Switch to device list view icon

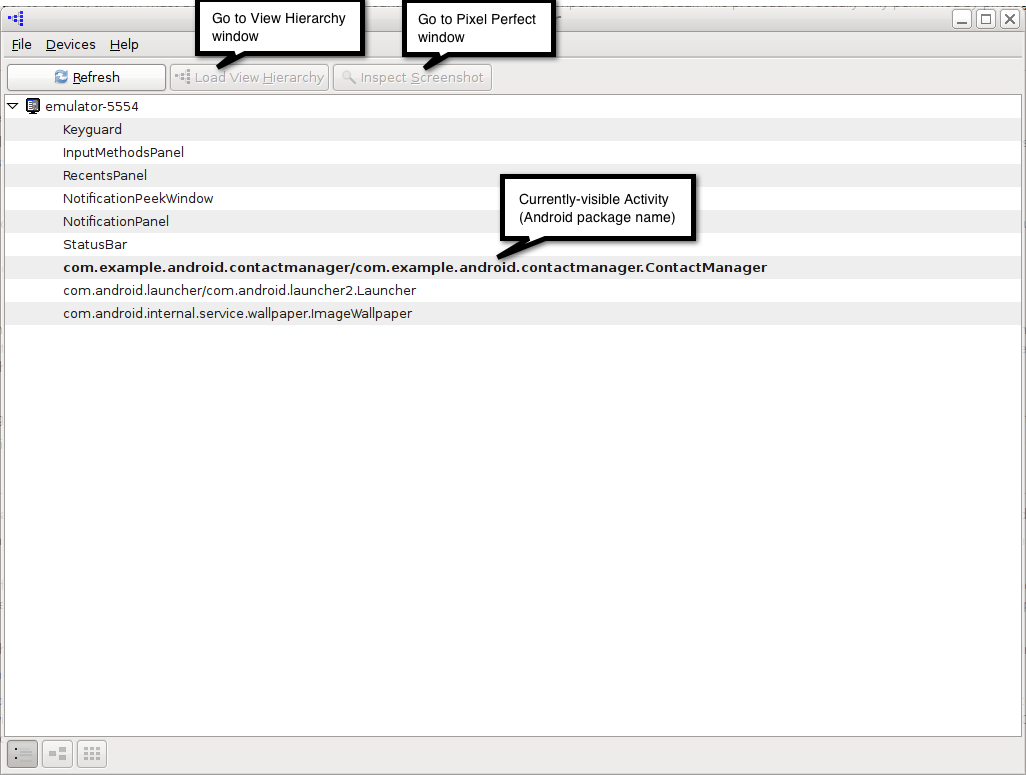pyautogui.click(x=22, y=754)
